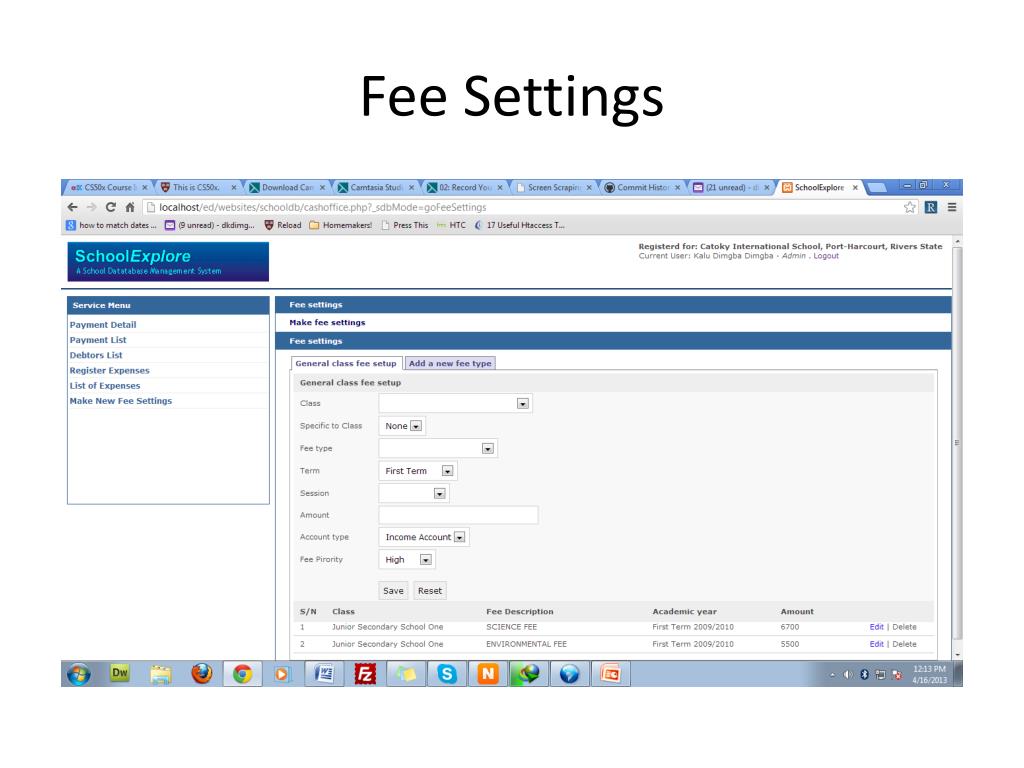Open Sticky Notes in the taskbar
Viewport: 1024px width, 768px height.
point(406,673)
